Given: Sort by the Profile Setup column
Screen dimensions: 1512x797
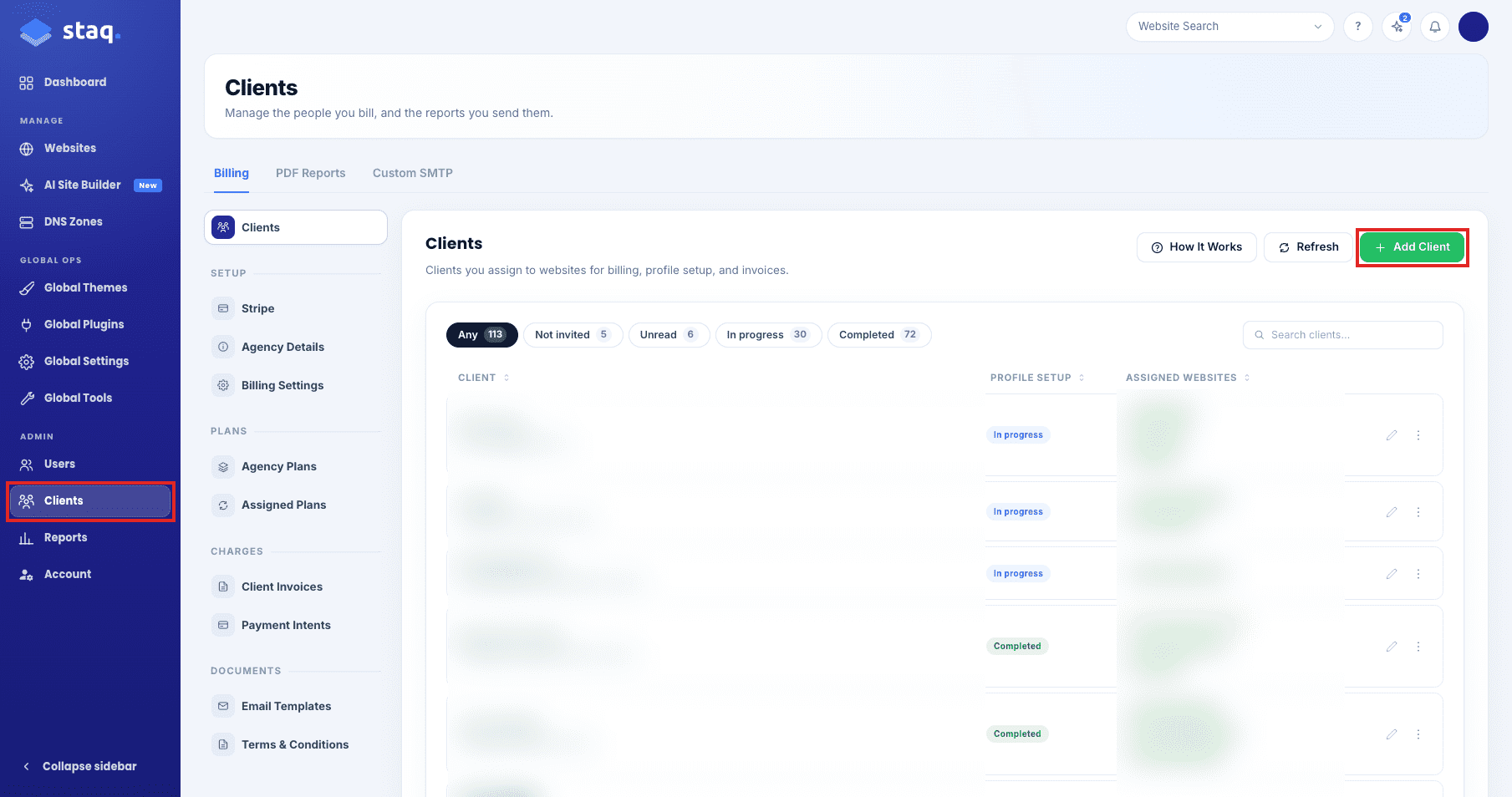Looking at the screenshot, I should tap(1037, 378).
